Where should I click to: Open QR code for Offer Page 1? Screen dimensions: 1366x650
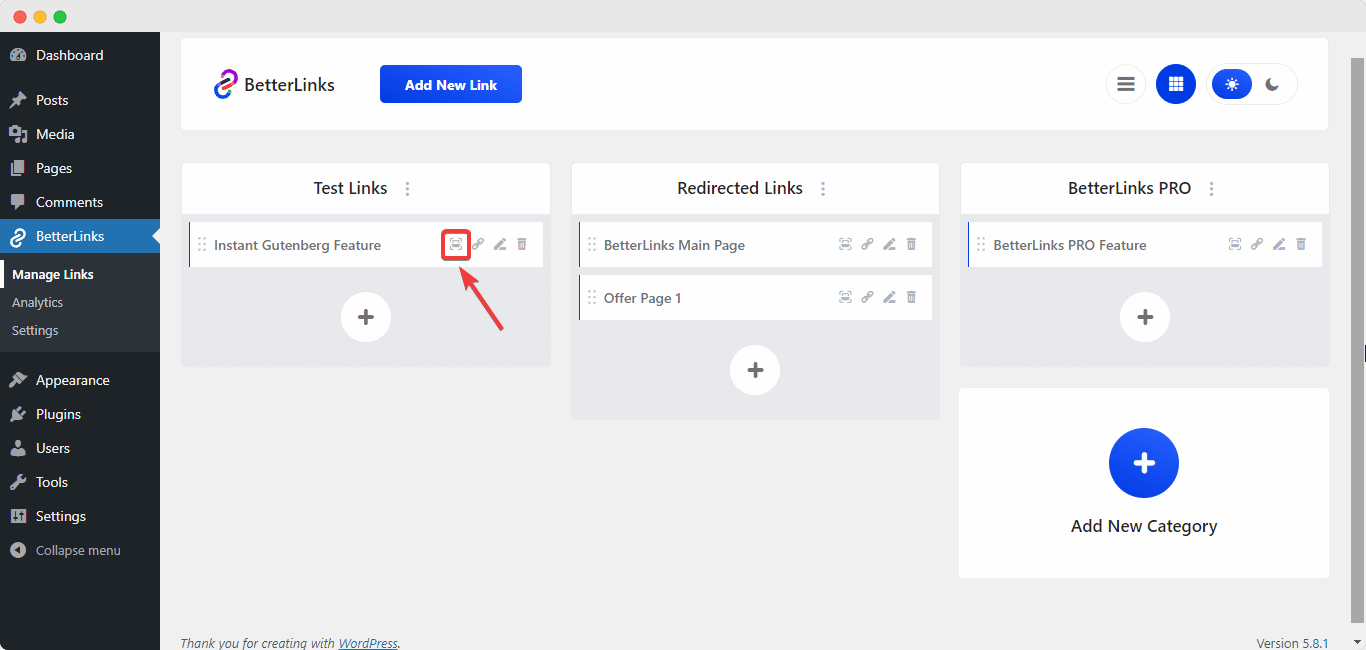(845, 297)
